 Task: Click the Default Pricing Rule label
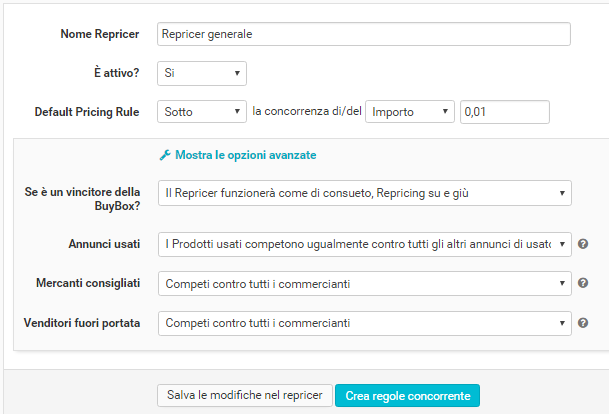[x=87, y=112]
